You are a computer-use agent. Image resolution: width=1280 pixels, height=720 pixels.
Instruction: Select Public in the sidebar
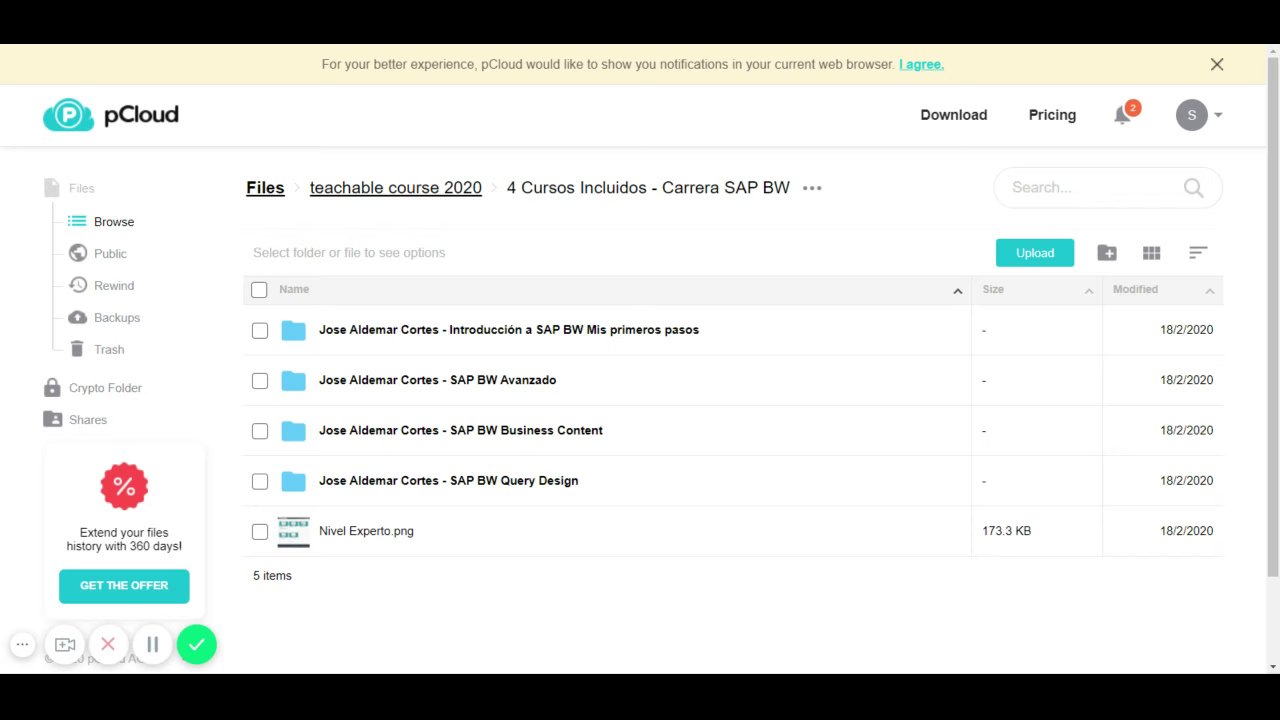(110, 254)
